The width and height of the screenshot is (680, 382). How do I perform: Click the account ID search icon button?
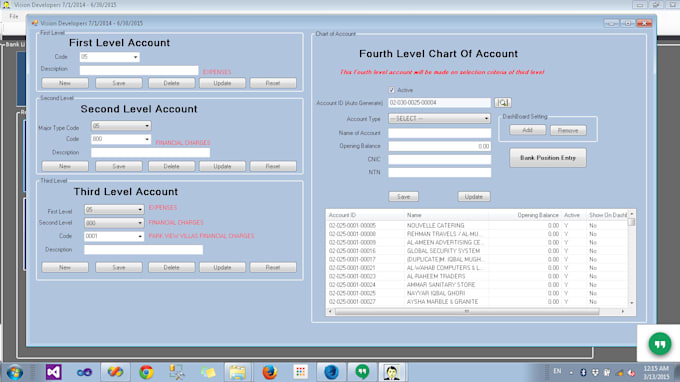[x=503, y=103]
